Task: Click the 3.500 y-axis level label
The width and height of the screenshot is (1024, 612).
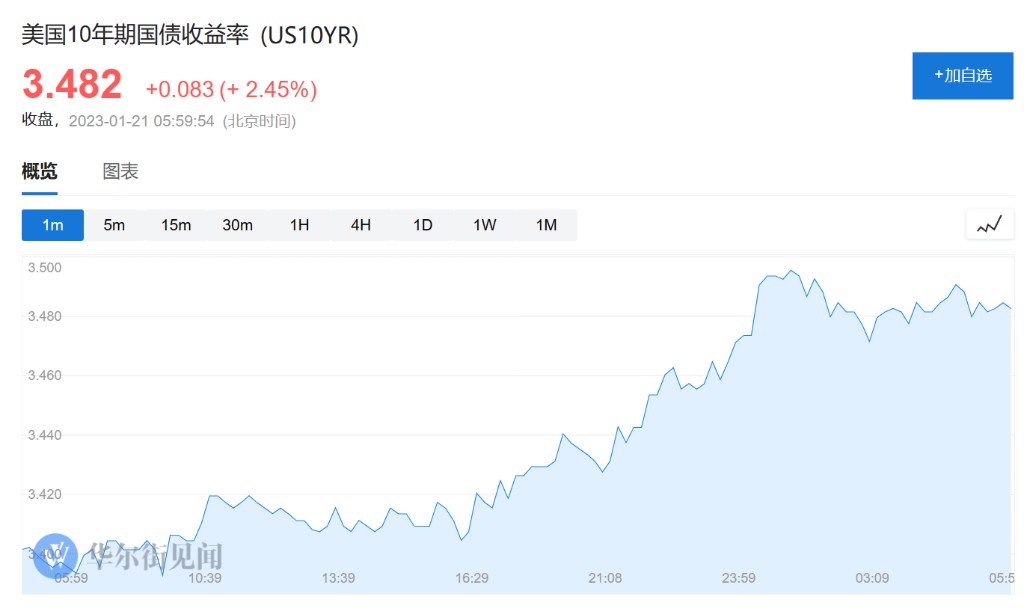Action: (45, 267)
